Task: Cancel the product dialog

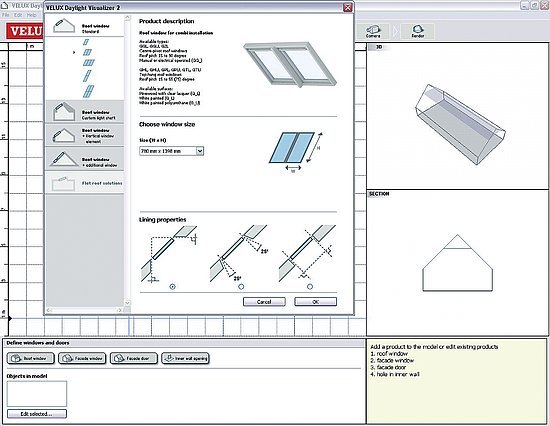Action: pyautogui.click(x=264, y=302)
